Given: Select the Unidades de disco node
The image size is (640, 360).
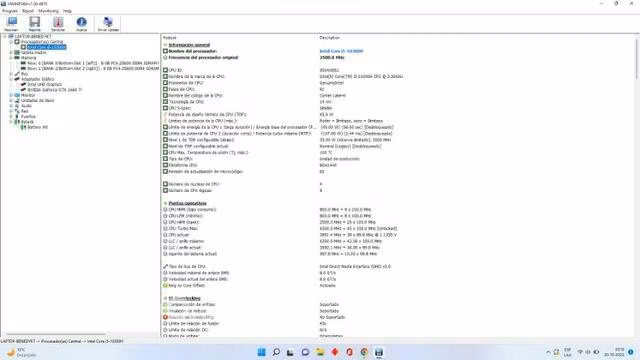Looking at the screenshot, I should [x=38, y=100].
